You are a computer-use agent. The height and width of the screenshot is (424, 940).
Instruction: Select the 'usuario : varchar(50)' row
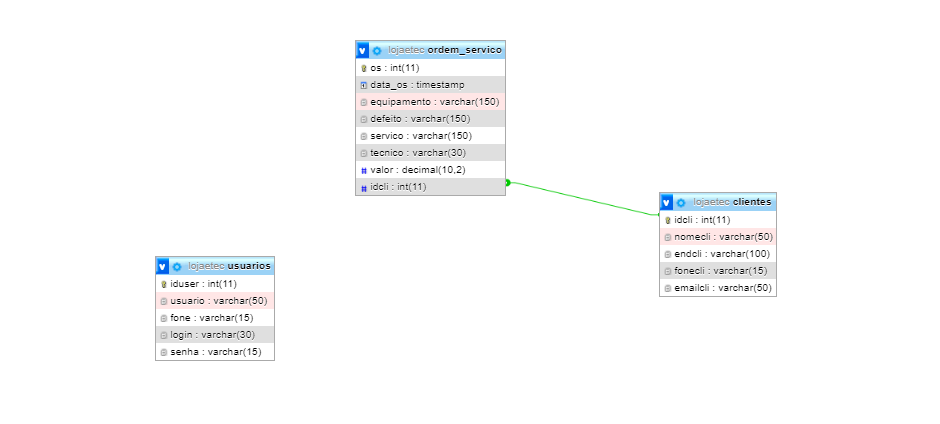(215, 300)
